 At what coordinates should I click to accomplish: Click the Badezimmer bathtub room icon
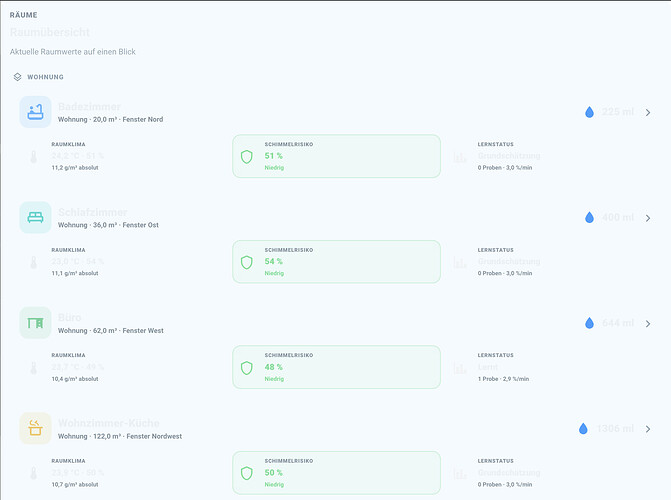pos(36,112)
